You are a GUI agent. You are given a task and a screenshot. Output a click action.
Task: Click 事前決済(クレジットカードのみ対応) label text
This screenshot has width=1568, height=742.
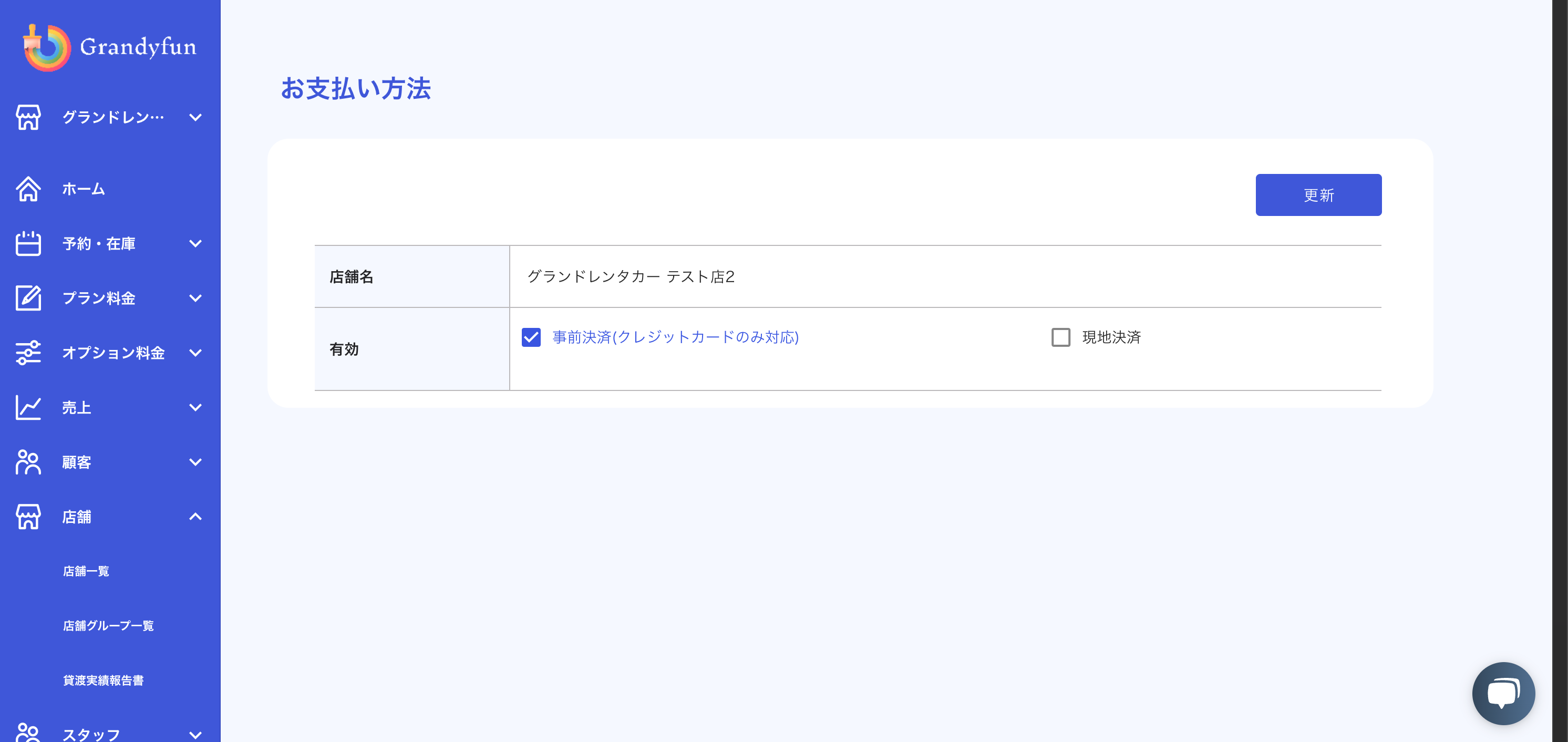[x=676, y=337]
